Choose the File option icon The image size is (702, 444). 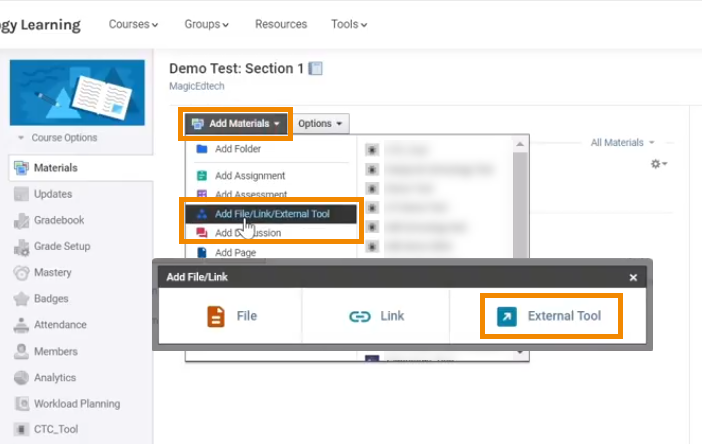tap(216, 316)
